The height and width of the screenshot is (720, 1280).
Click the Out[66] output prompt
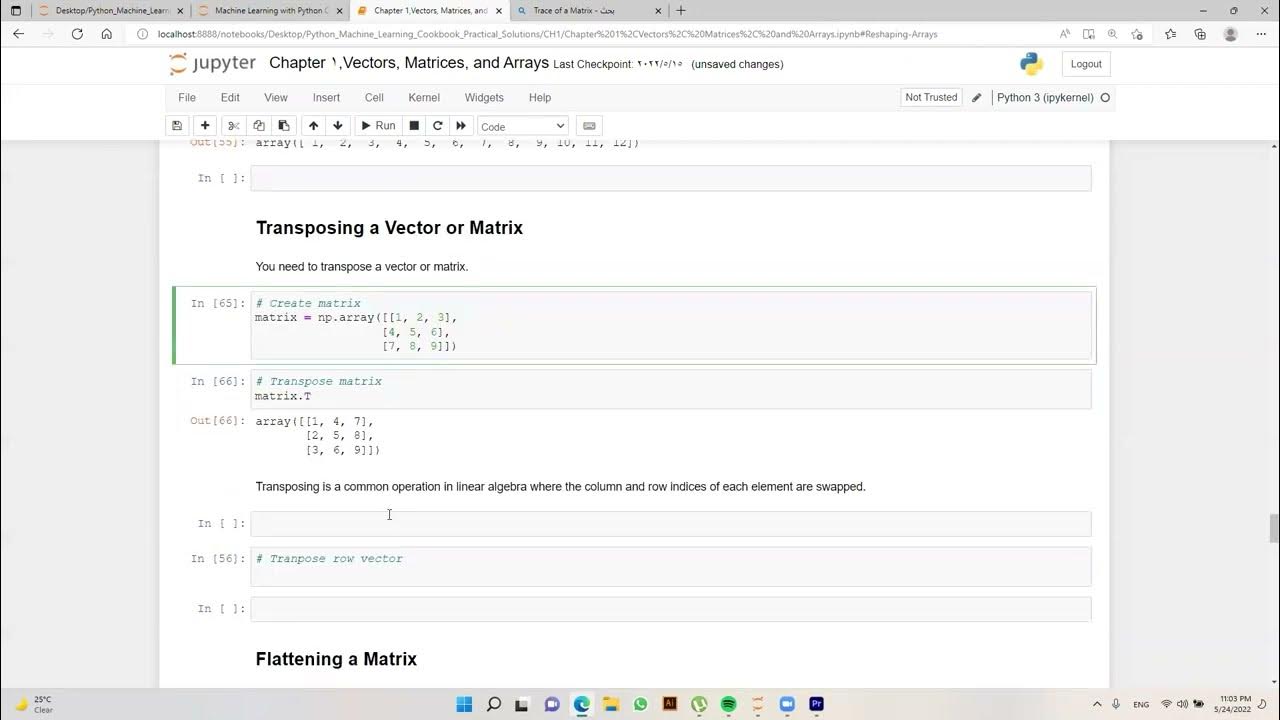tap(217, 421)
